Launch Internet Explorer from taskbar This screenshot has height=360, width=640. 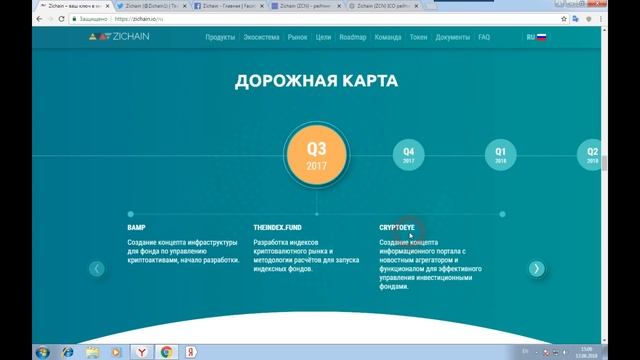click(68, 352)
